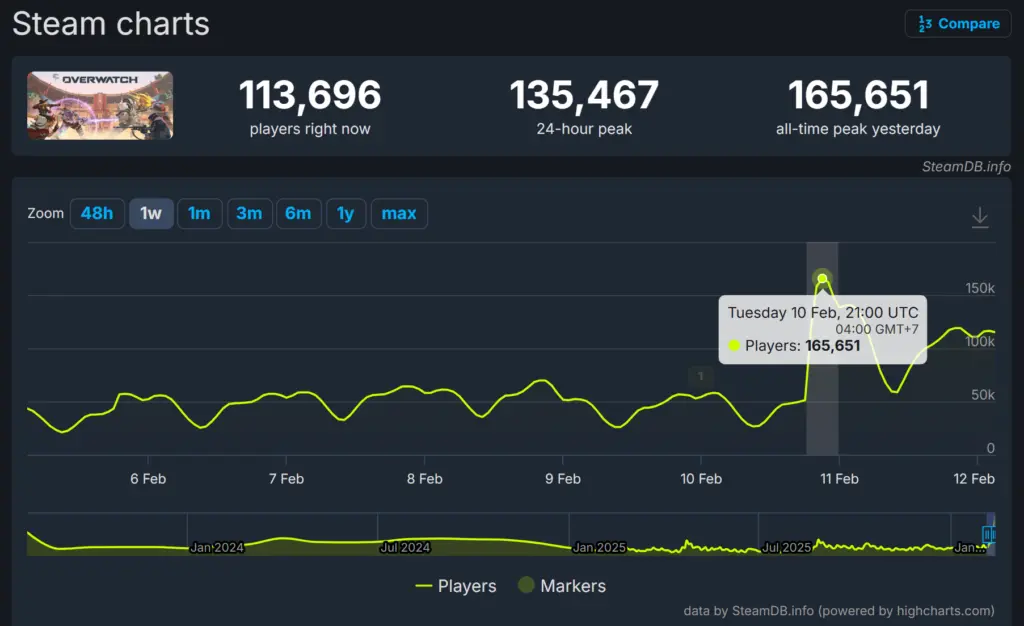Click the download chart icon

(980, 217)
